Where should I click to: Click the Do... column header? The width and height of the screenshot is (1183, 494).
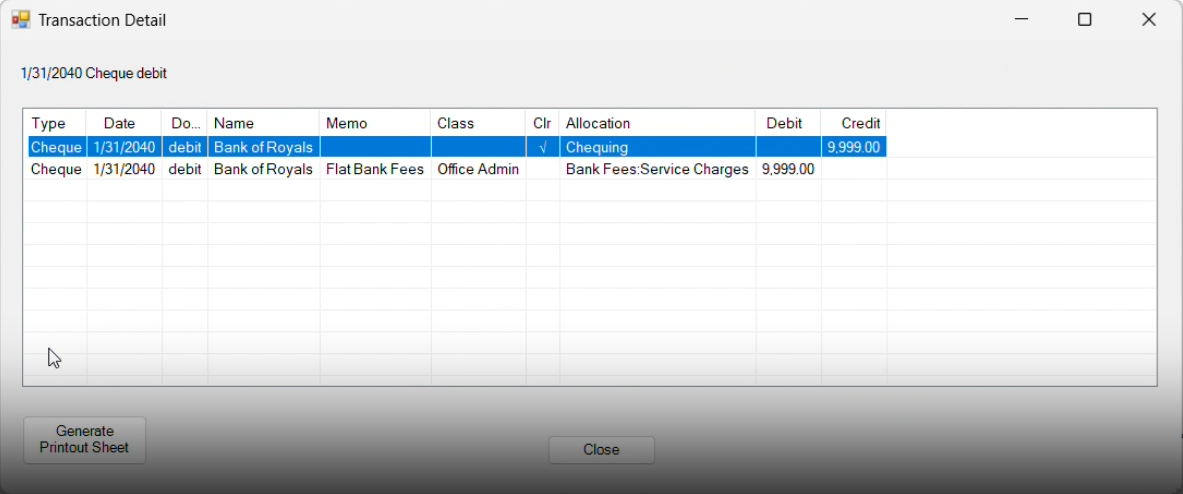click(186, 124)
